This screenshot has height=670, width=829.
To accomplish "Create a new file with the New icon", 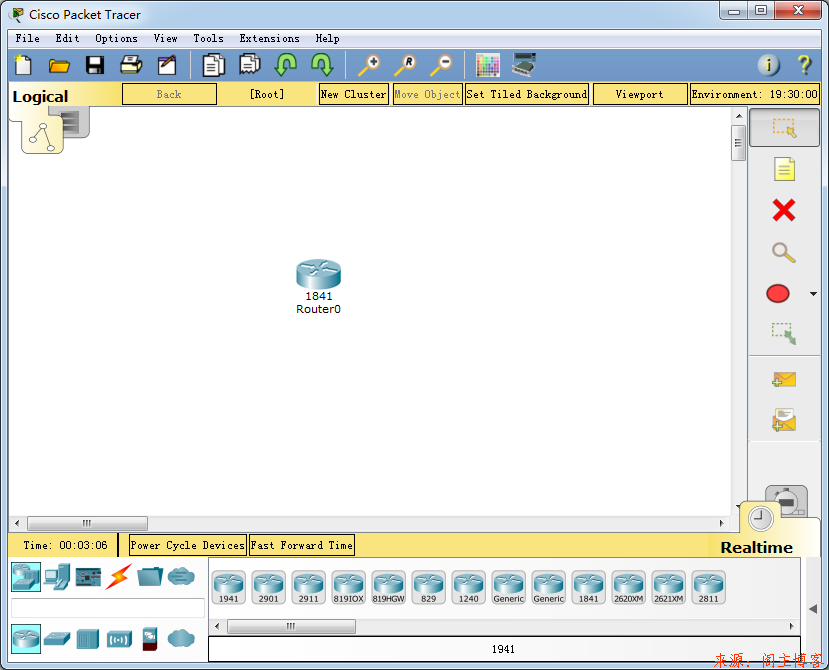I will 23,65.
